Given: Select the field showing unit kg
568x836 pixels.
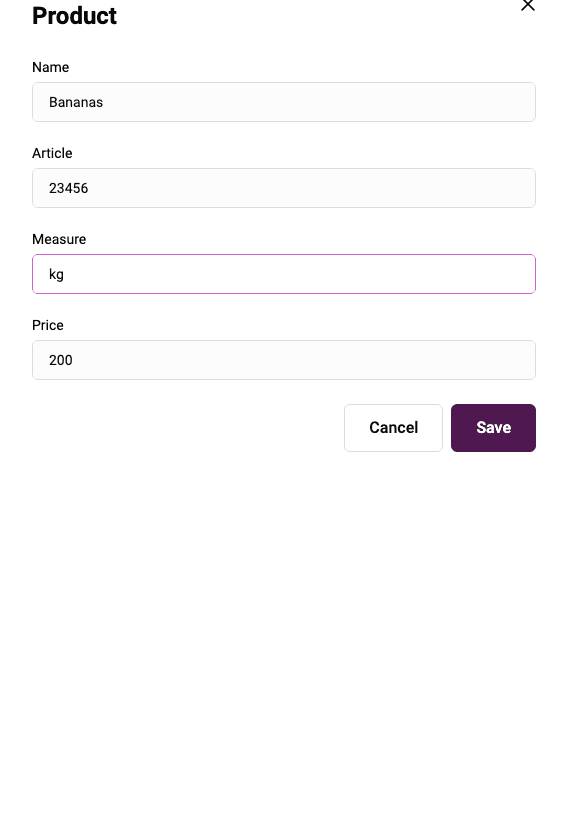Looking at the screenshot, I should point(284,274).
